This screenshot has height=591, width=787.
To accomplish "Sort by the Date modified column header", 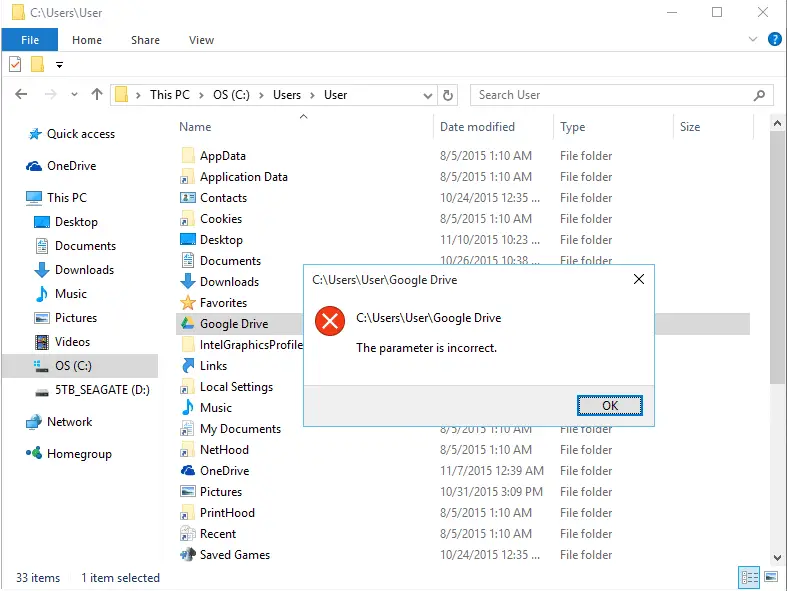I will coord(477,127).
